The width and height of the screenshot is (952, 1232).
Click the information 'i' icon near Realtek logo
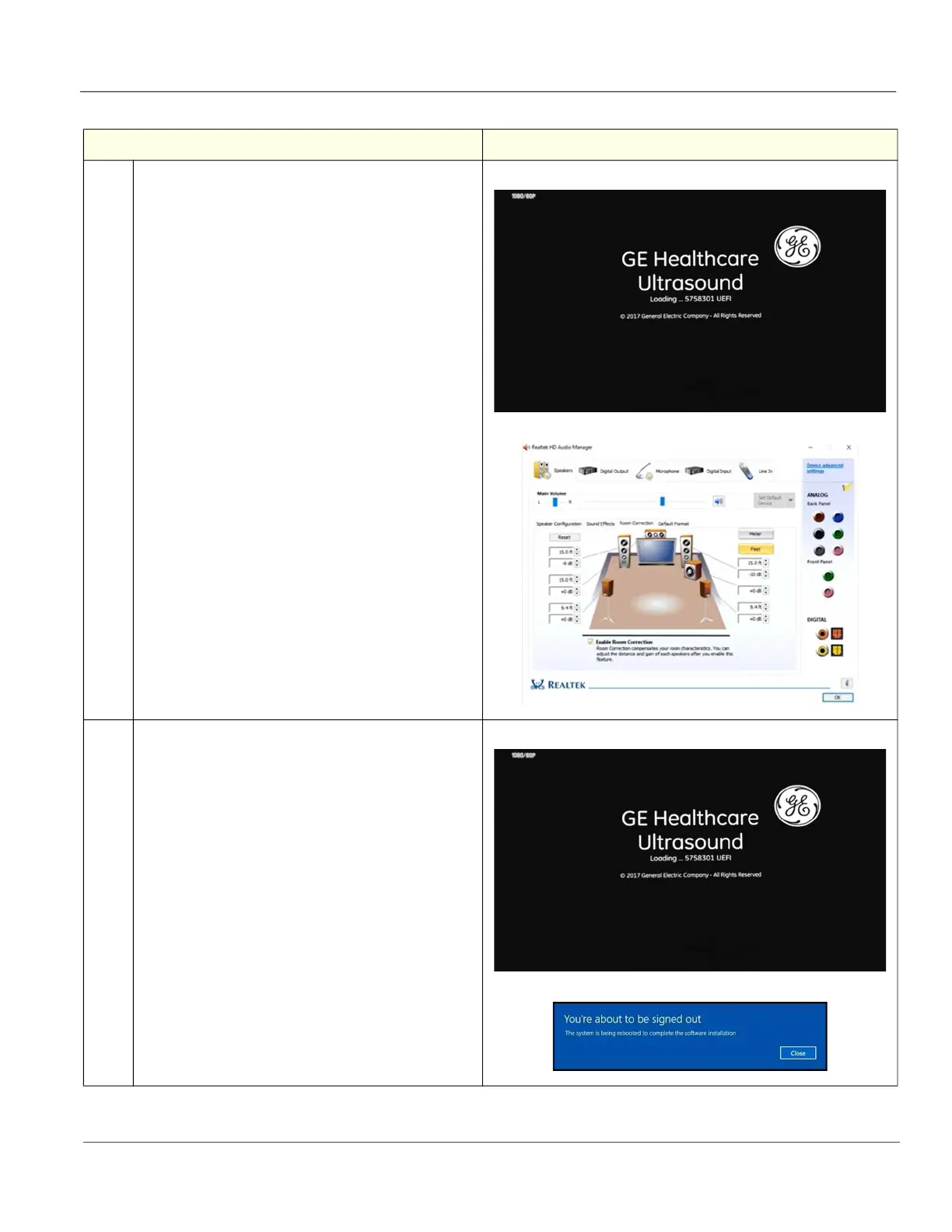click(x=846, y=683)
